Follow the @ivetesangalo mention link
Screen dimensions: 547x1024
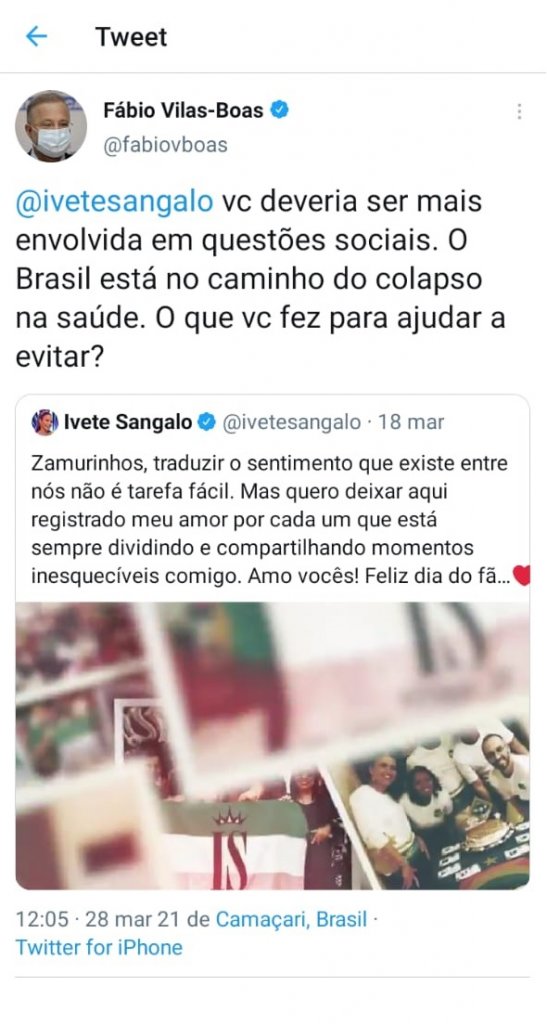114,202
